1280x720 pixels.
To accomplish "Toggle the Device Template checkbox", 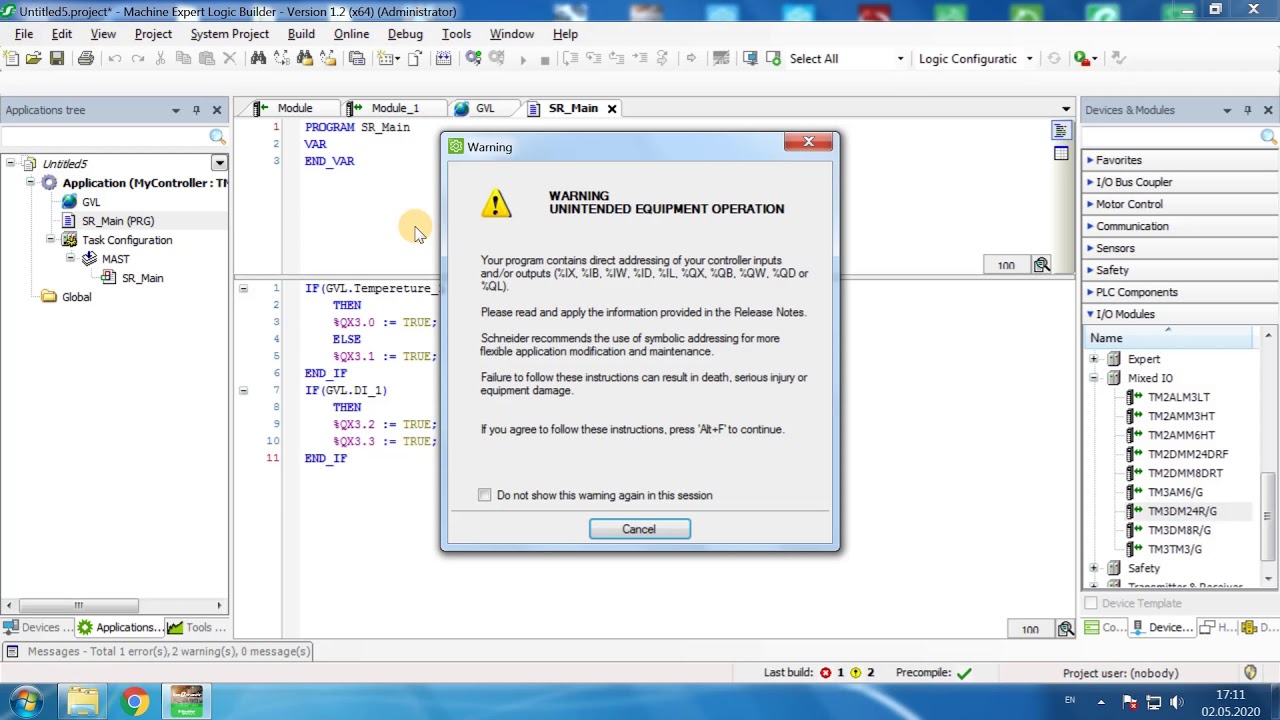I will [1091, 603].
